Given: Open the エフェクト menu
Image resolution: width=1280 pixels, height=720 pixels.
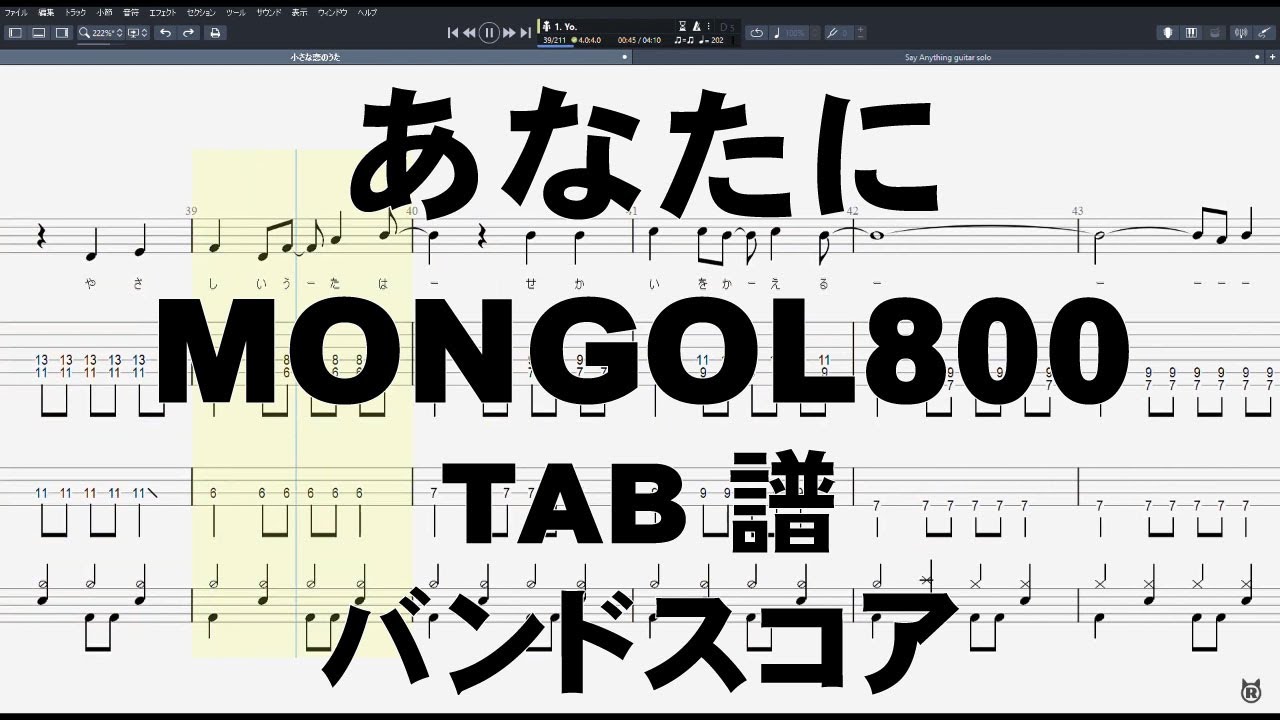Looking at the screenshot, I should pos(162,12).
